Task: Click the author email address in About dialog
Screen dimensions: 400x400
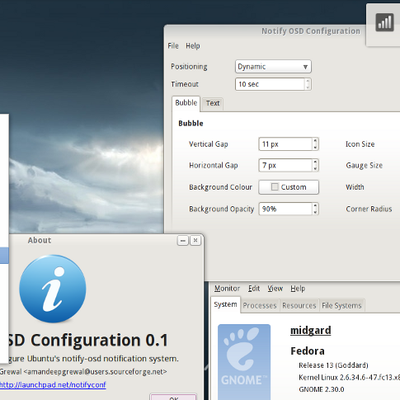Action: click(x=95, y=372)
